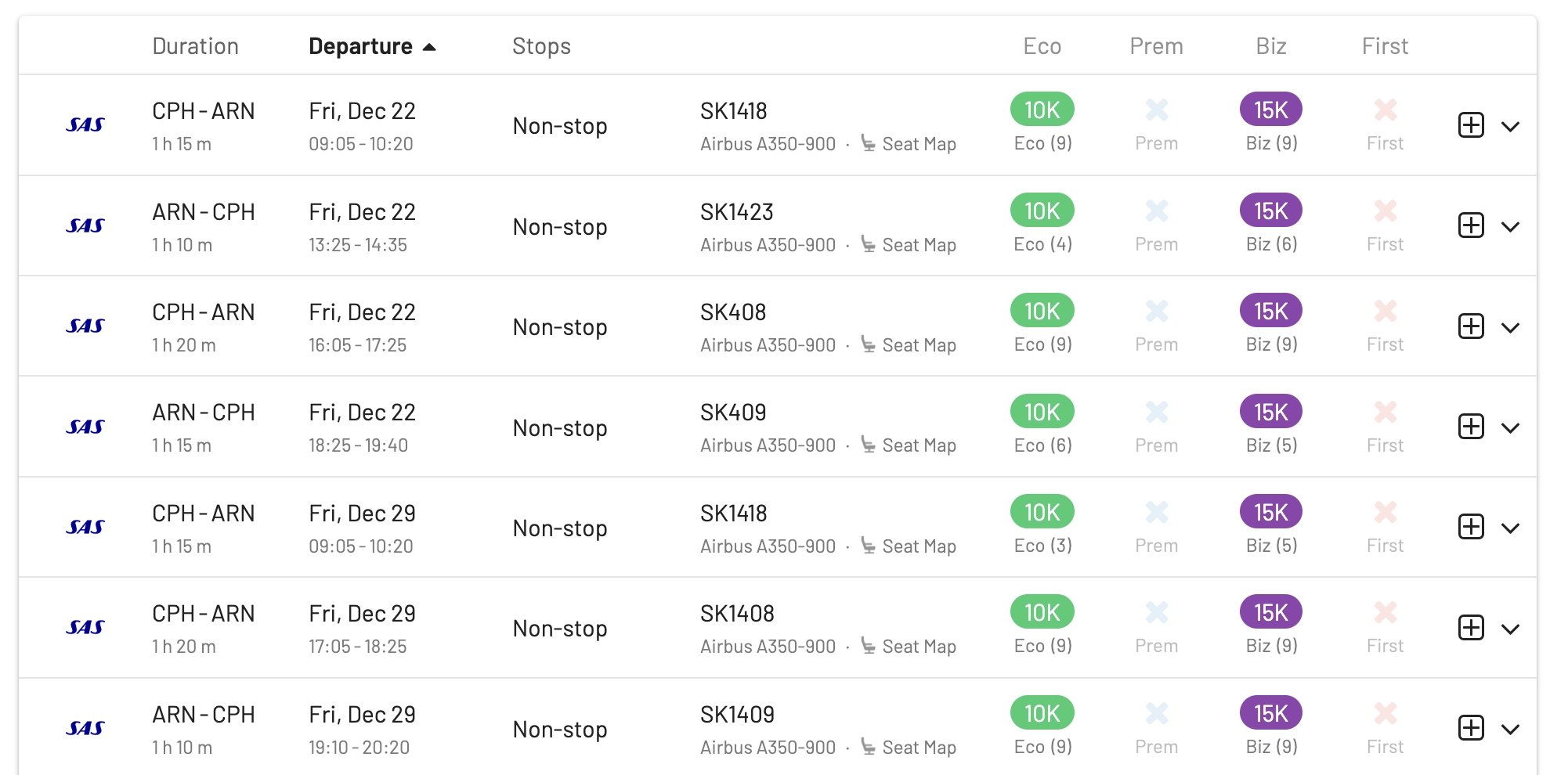
Task: Click the plus icon on SK1423 row
Action: [1471, 225]
